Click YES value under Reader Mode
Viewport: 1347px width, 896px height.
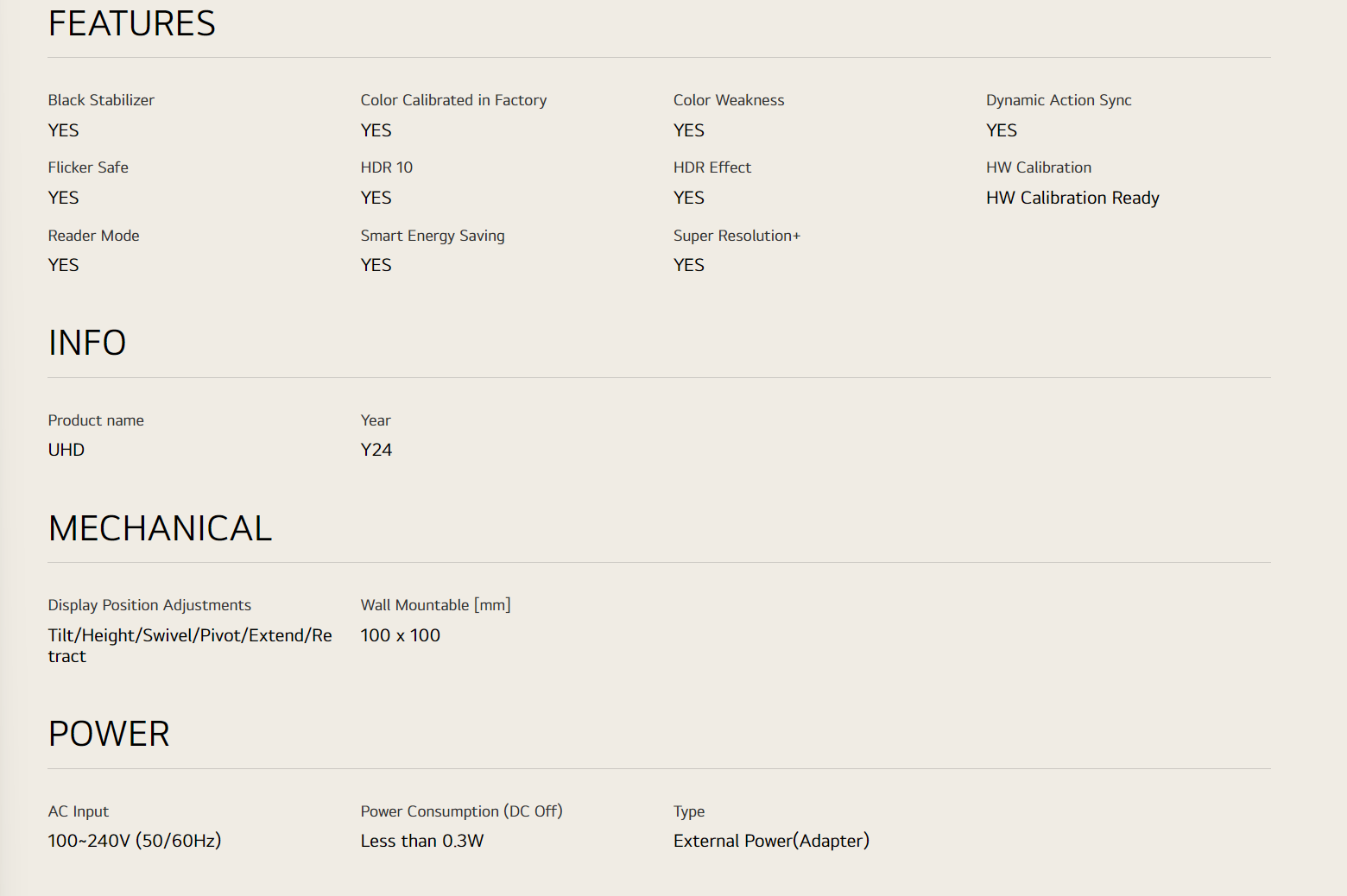64,265
